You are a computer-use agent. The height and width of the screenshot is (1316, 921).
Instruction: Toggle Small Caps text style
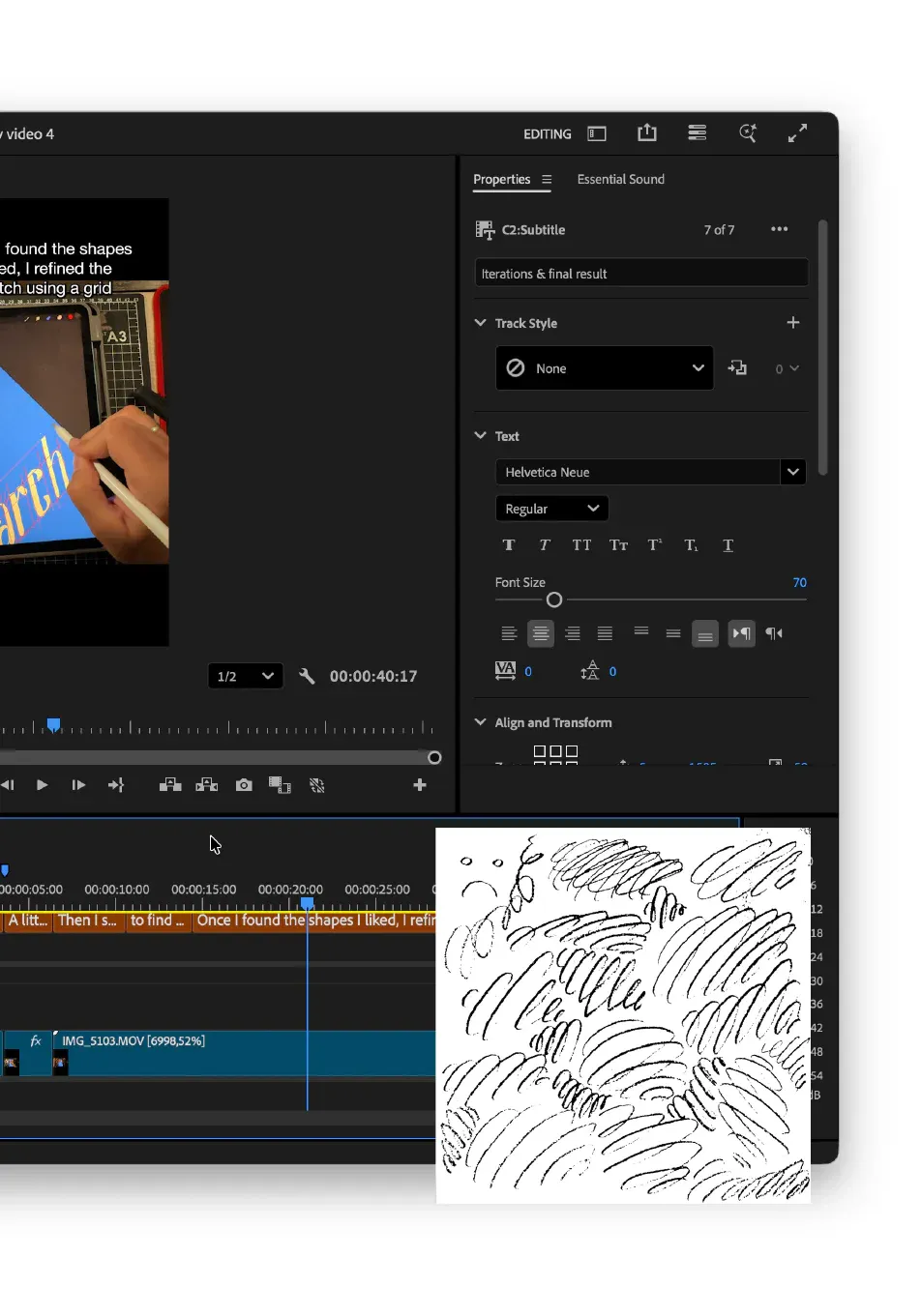point(619,545)
